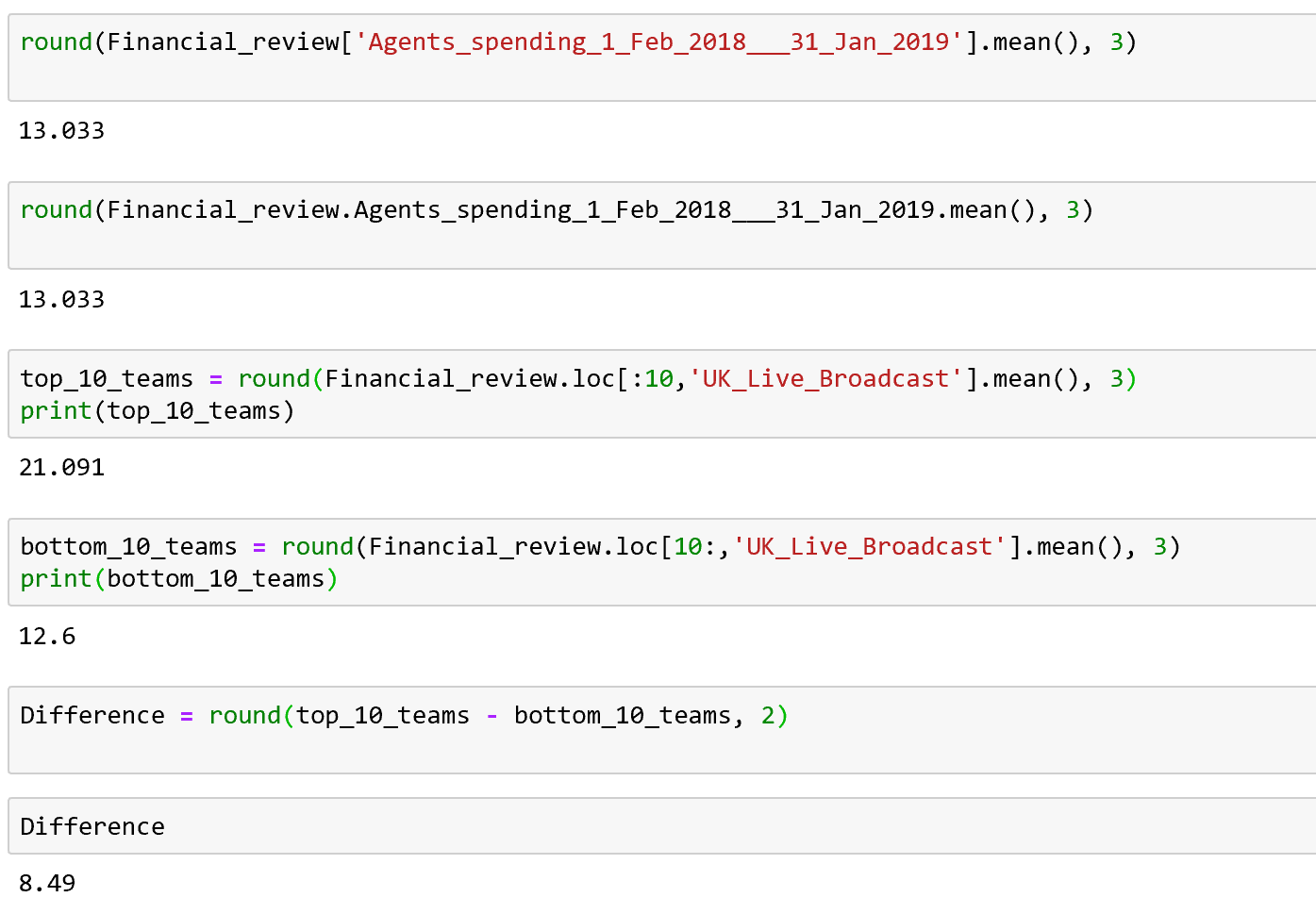Click the 'top_10_teams - bottom_10_teams' expression
1316x914 pixels.
point(513,716)
